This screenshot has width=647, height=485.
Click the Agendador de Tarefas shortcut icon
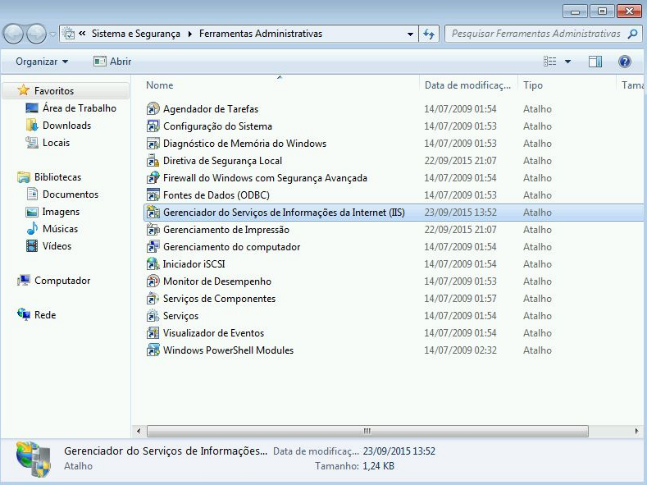pyautogui.click(x=153, y=109)
